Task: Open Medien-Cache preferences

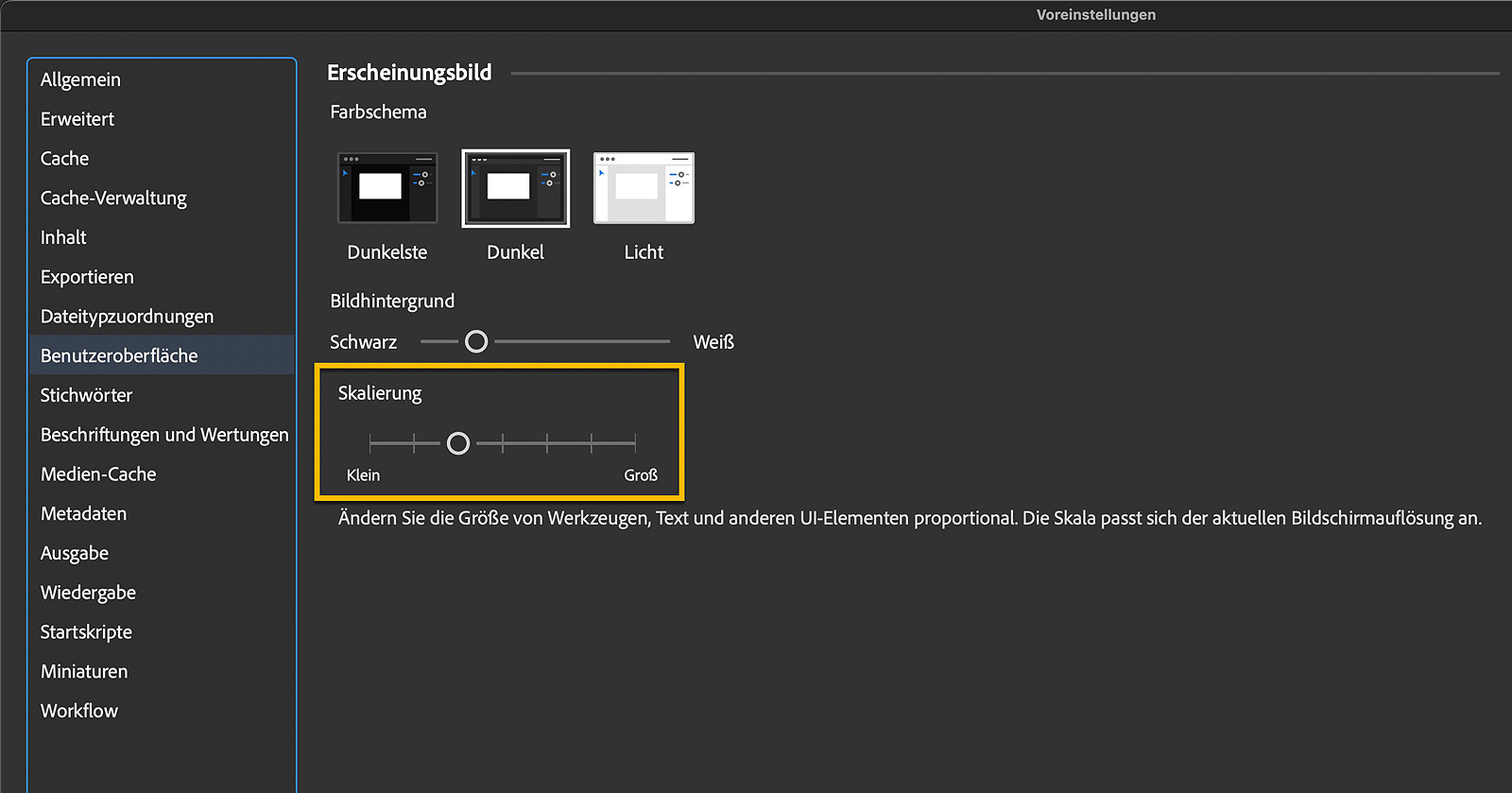Action: 98,474
